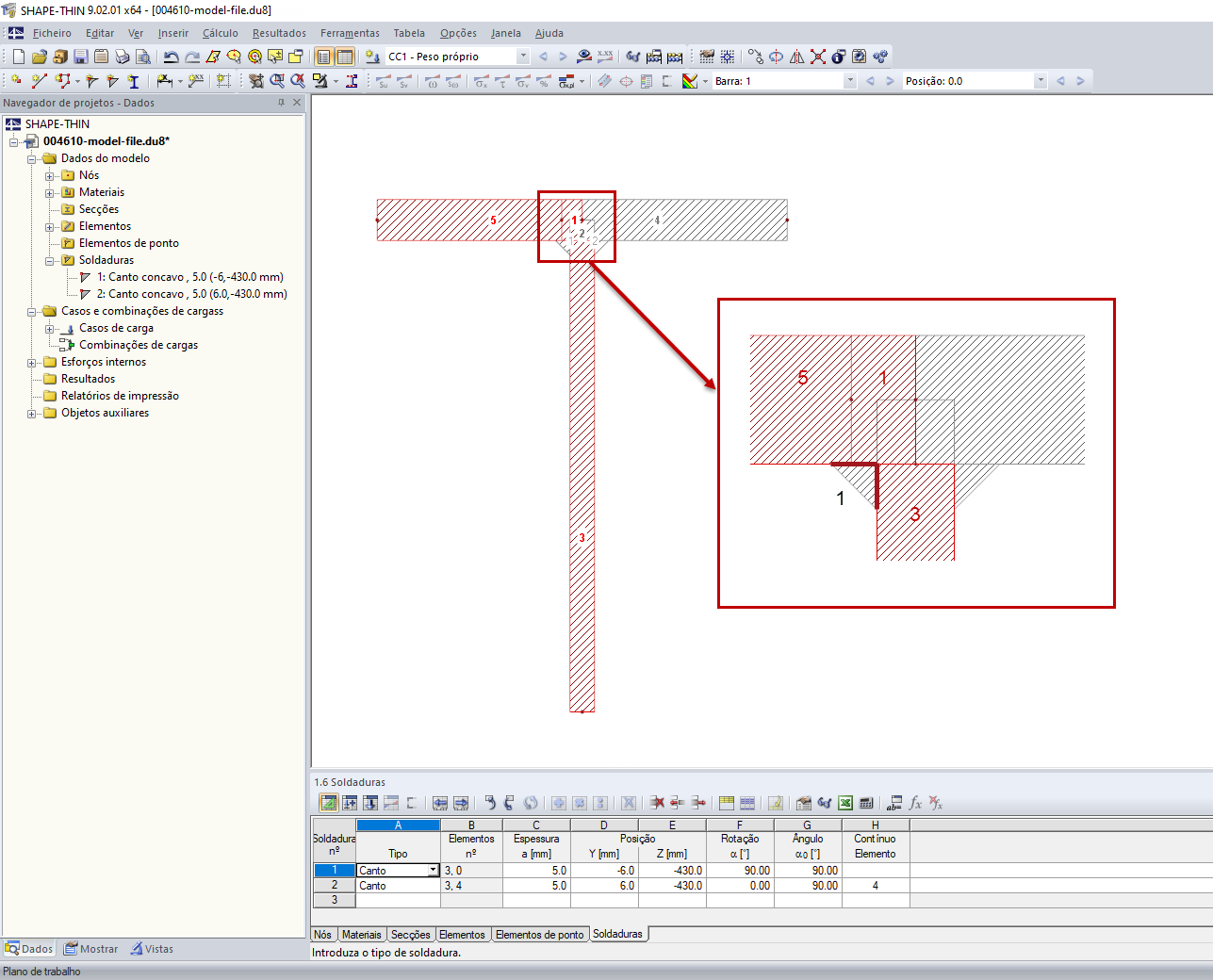Screen dimensions: 1213x980
Task: Switch to the Nós table tab
Action: [323, 935]
